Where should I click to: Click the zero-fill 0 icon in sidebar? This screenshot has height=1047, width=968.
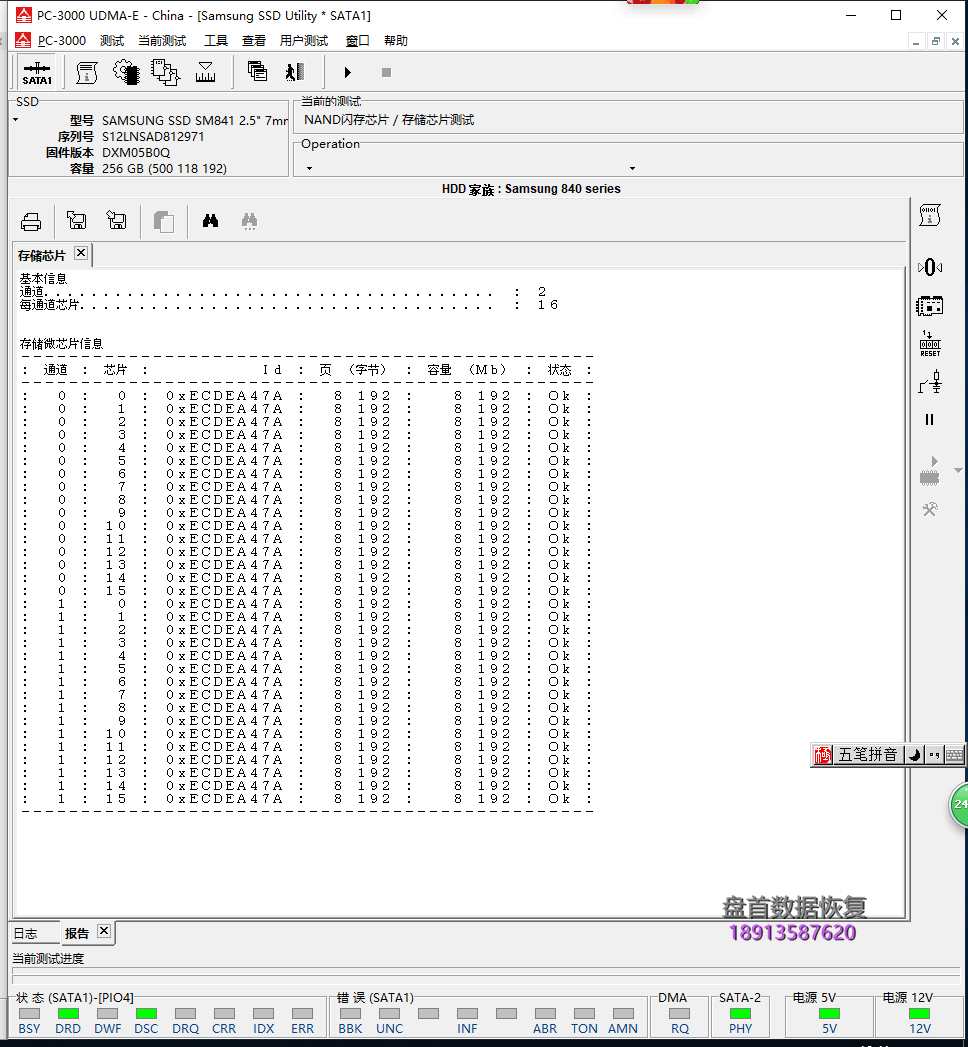coord(930,268)
